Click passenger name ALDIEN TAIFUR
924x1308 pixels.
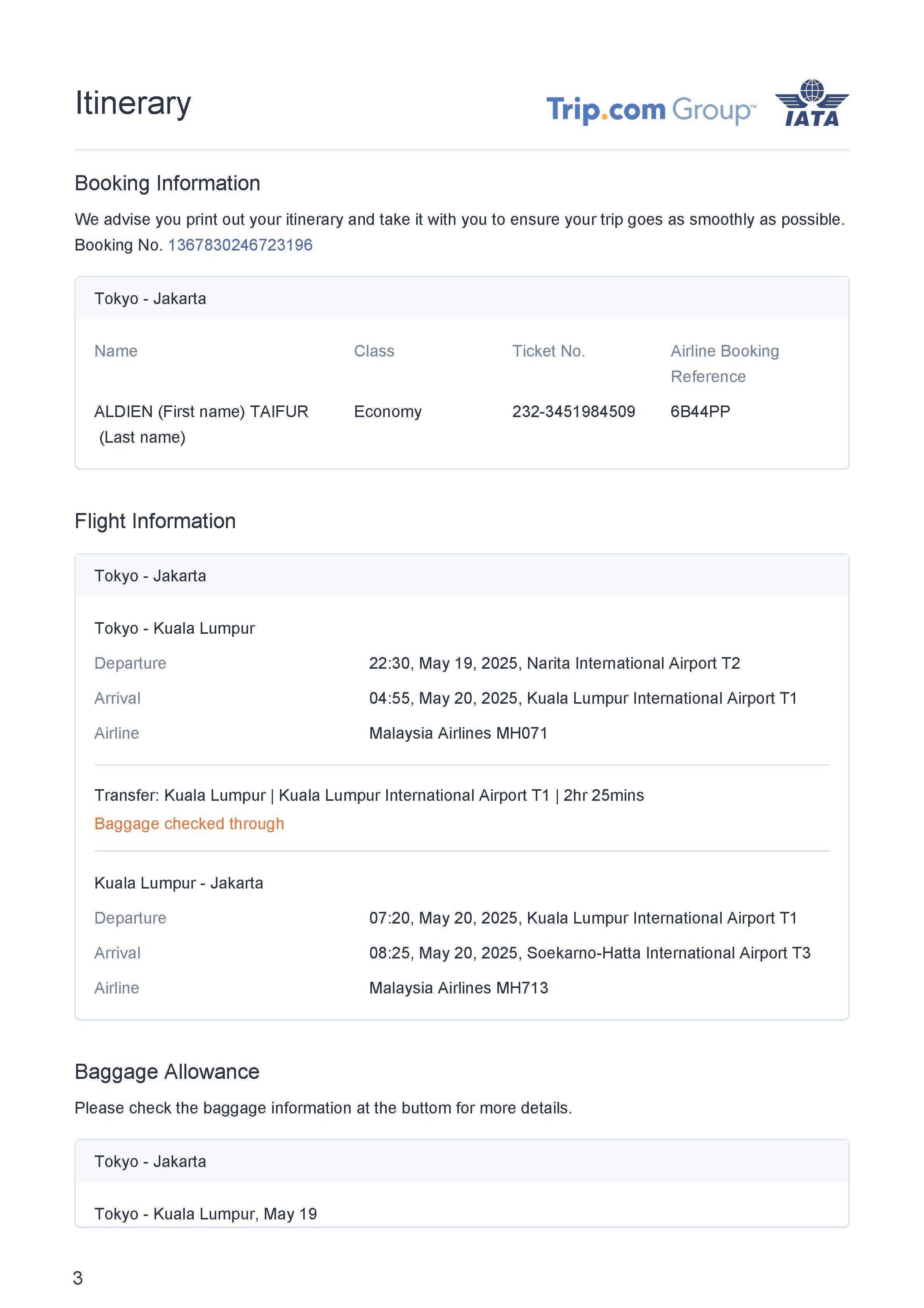point(201,412)
